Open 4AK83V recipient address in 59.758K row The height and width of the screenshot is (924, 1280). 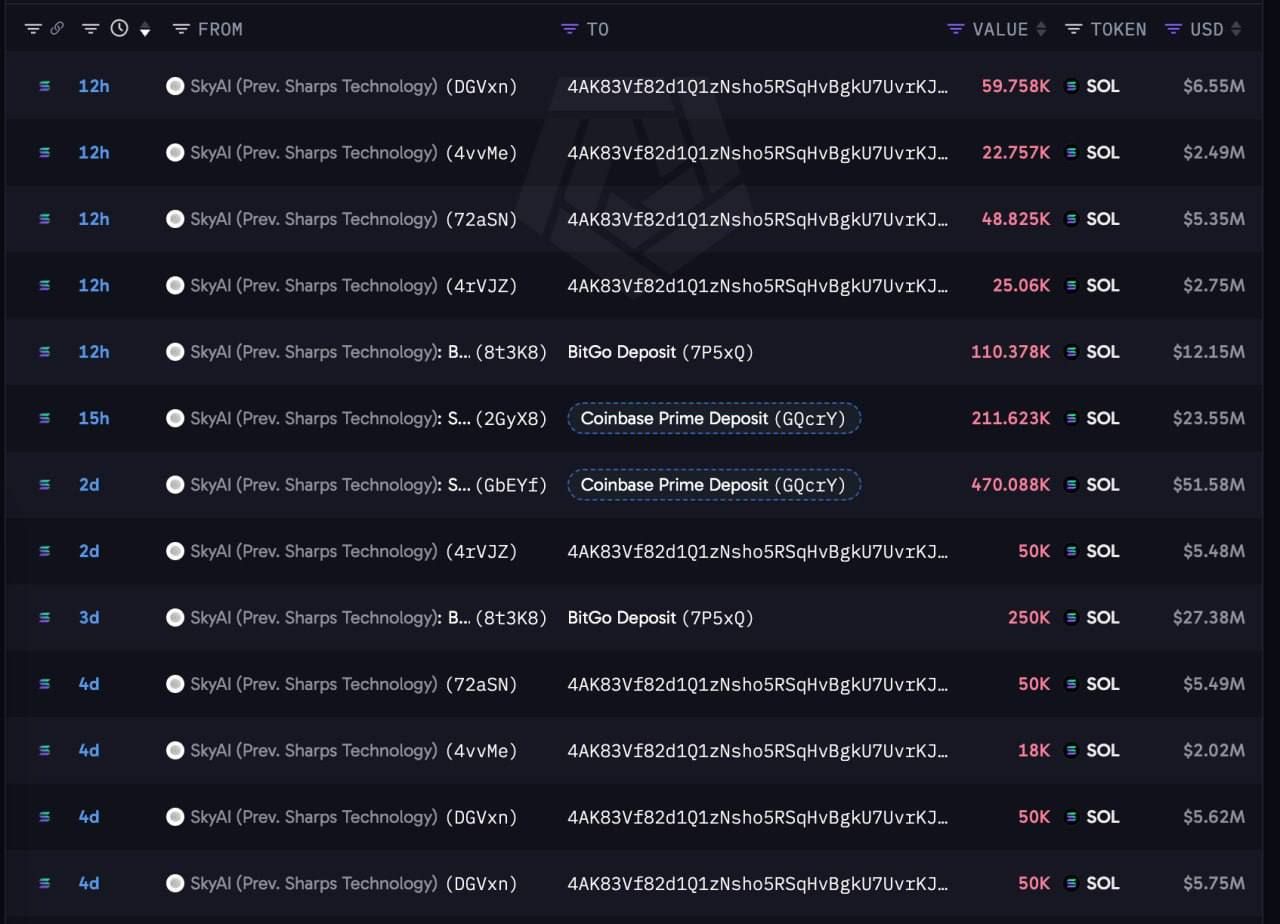tap(757, 86)
